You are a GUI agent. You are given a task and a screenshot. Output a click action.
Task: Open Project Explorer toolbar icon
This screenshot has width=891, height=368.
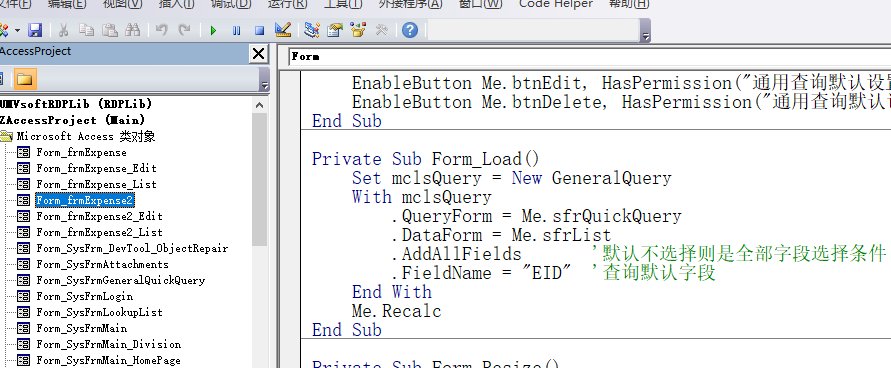point(311,30)
